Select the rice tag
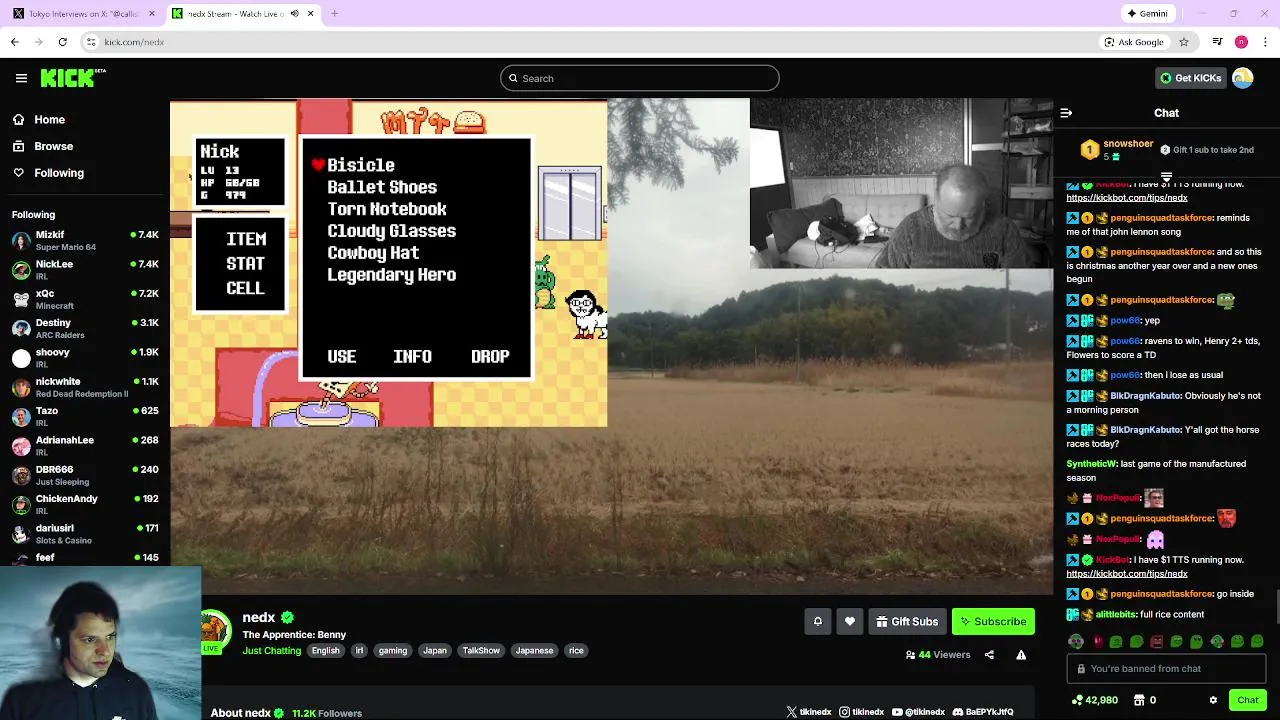1280x720 pixels. point(576,651)
